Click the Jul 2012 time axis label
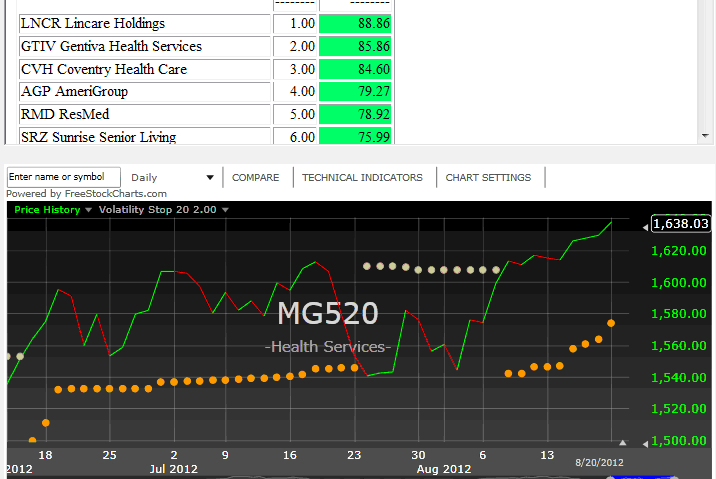The width and height of the screenshot is (716, 479). click(174, 469)
